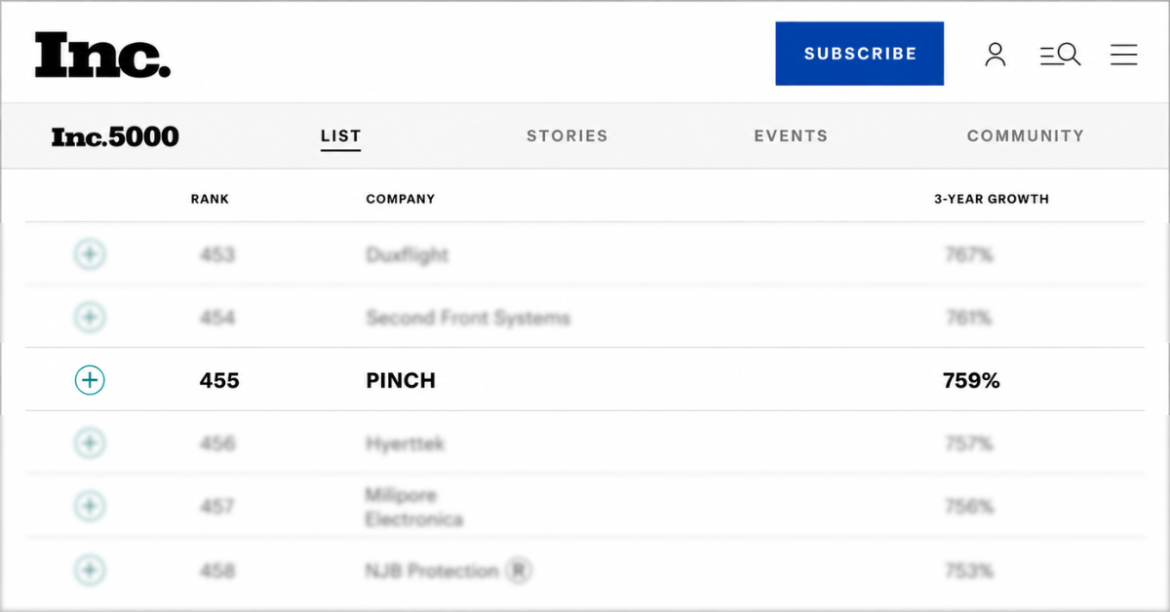Image resolution: width=1170 pixels, height=612 pixels.
Task: Expand the PINCH row plus icon
Action: 90,380
